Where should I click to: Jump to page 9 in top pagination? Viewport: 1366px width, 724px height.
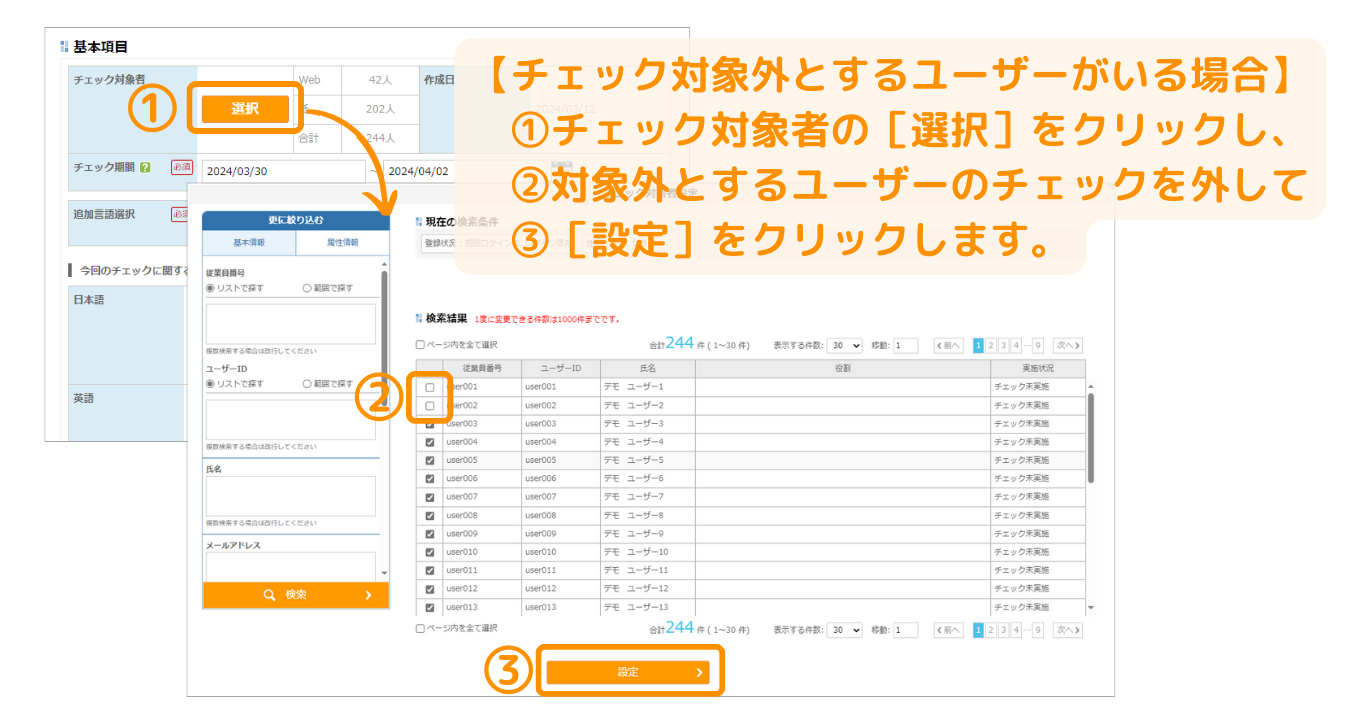1037,346
